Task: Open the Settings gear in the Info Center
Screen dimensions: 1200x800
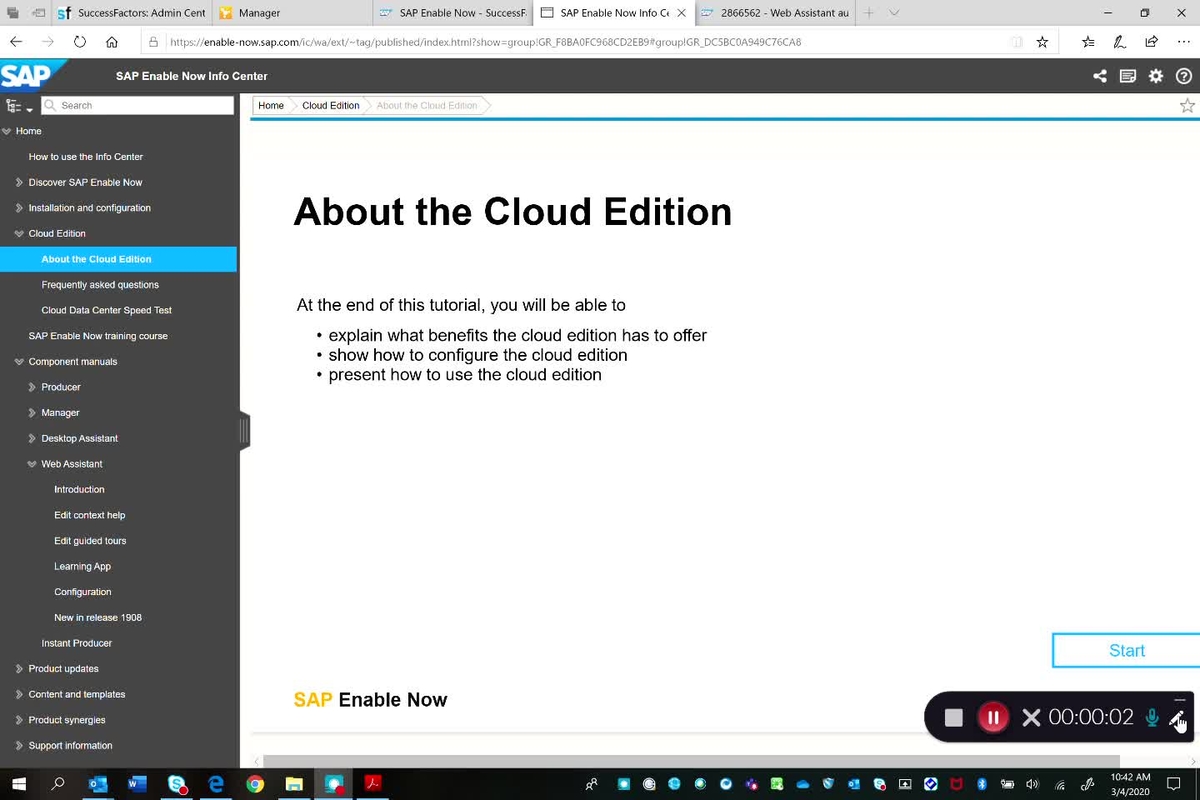Action: [1155, 75]
